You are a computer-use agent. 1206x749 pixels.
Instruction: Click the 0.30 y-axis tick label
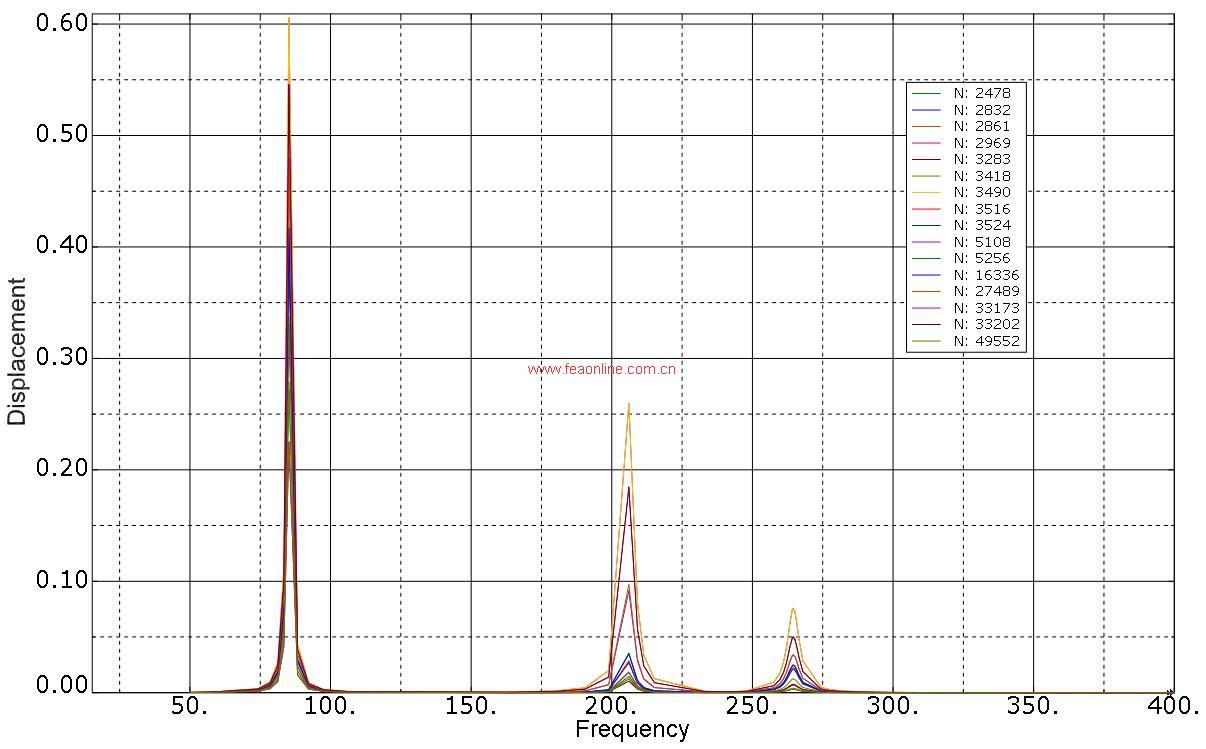tap(61, 357)
